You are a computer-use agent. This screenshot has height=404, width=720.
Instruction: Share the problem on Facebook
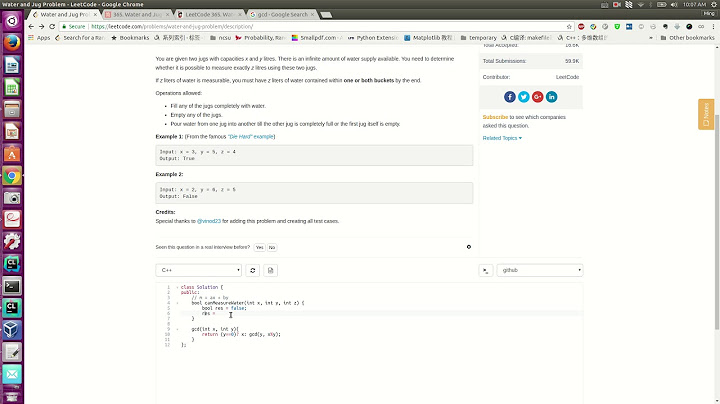pos(510,97)
